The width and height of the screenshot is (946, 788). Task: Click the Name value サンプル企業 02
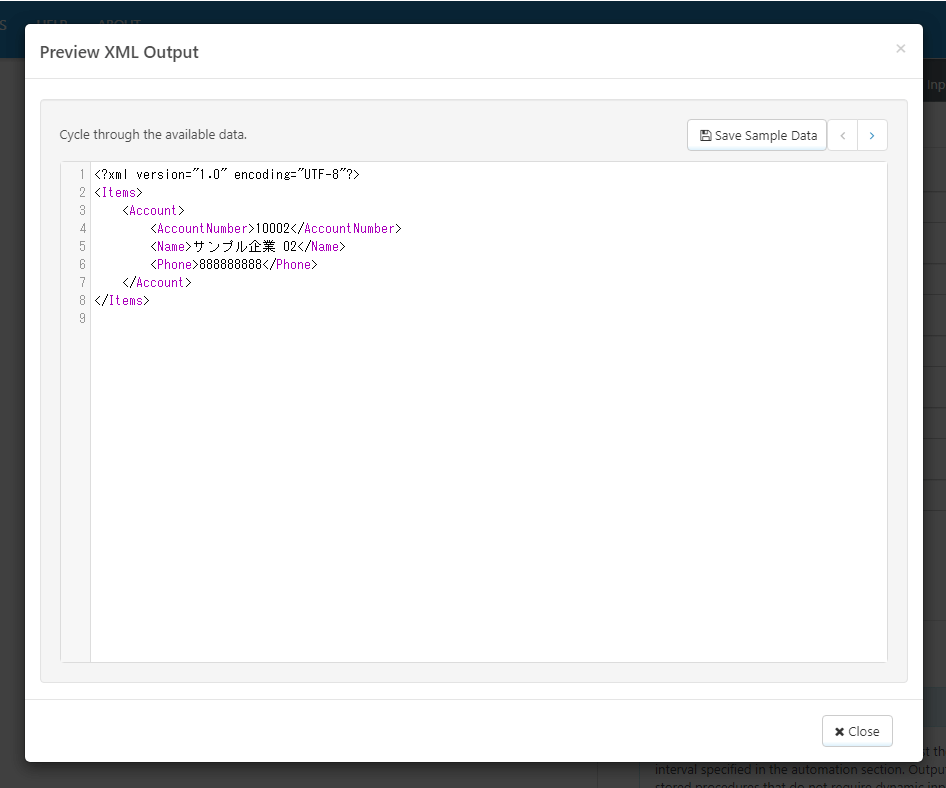[x=244, y=246]
